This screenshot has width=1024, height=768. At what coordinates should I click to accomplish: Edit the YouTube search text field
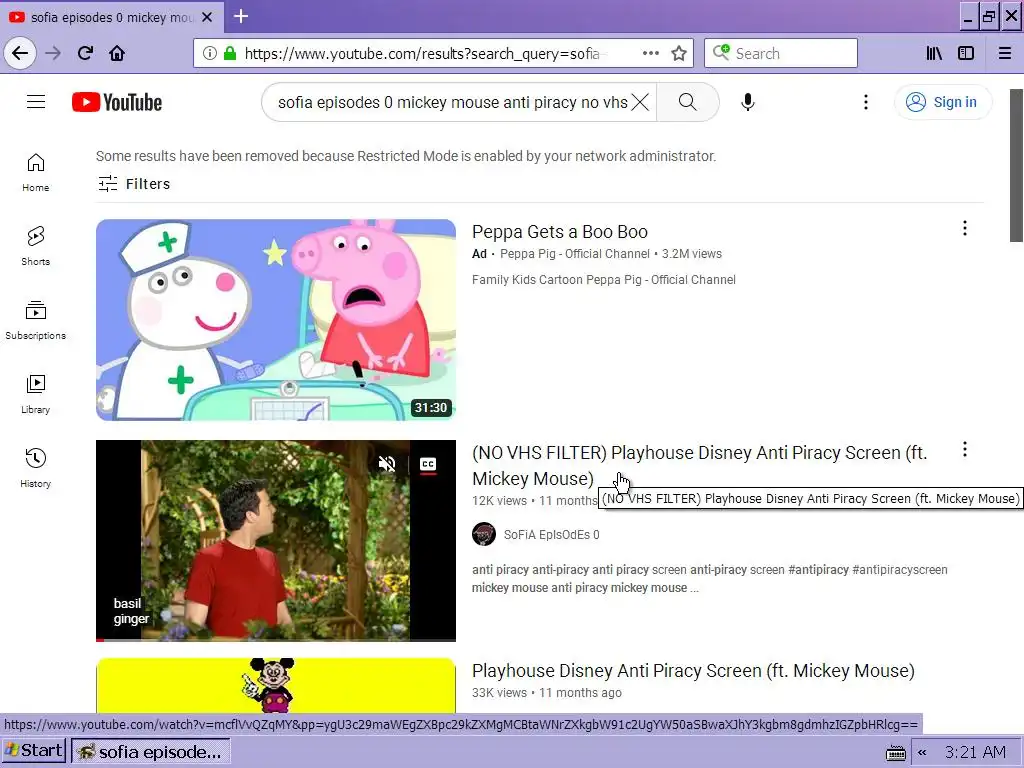451,102
